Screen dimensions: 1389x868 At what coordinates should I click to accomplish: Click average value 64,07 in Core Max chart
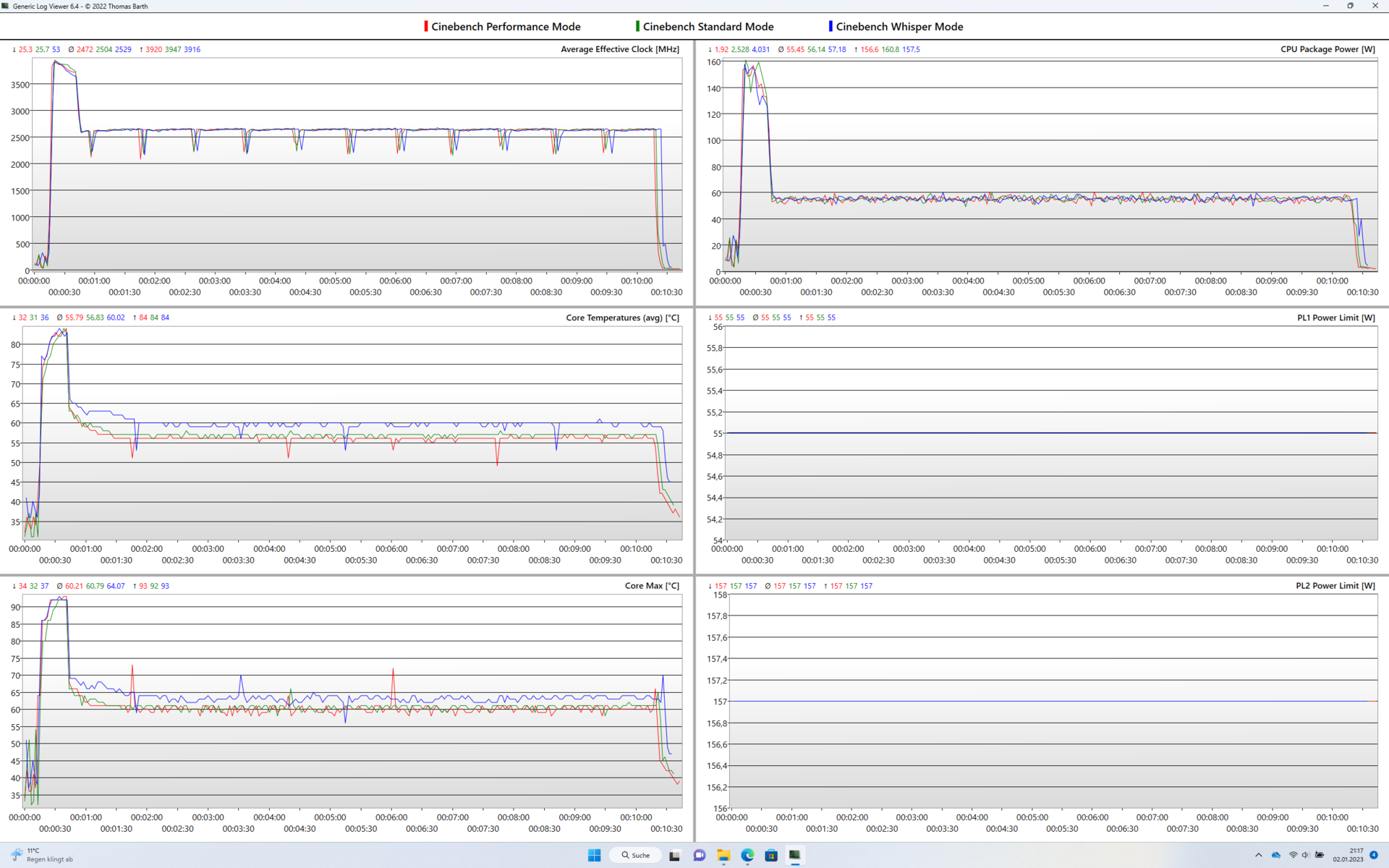(x=116, y=586)
